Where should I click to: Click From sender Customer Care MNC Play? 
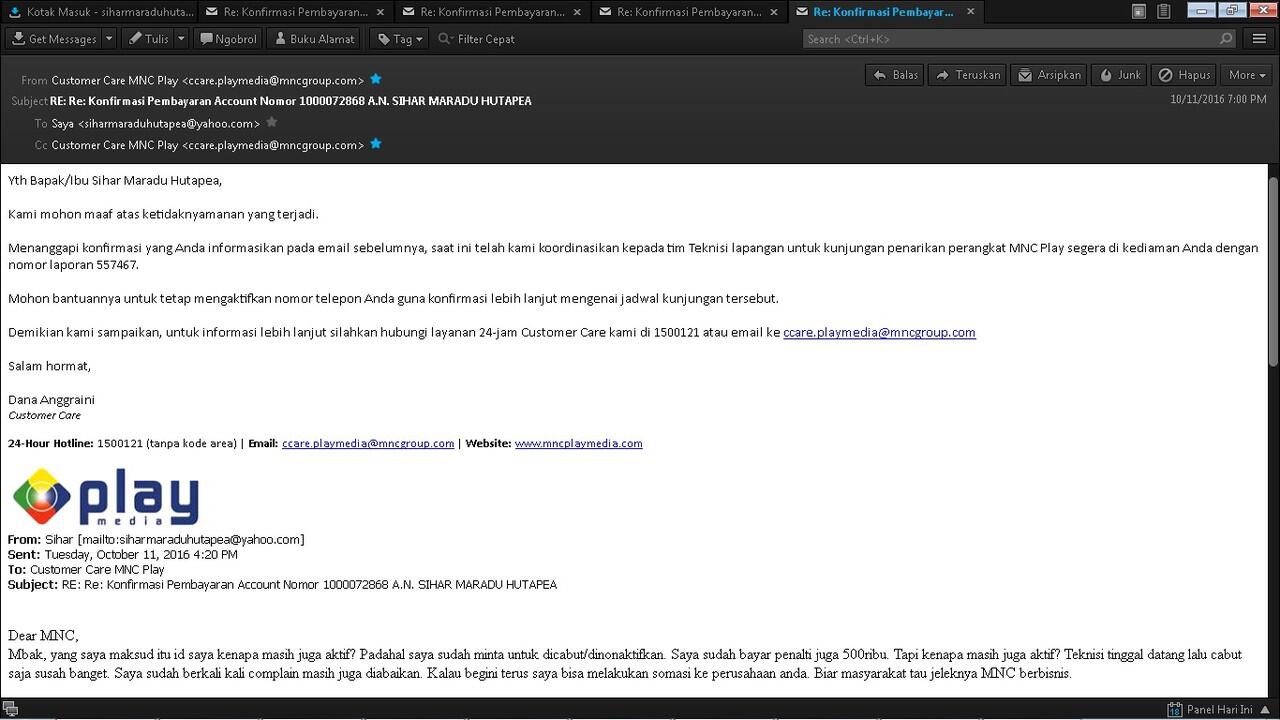click(x=208, y=80)
